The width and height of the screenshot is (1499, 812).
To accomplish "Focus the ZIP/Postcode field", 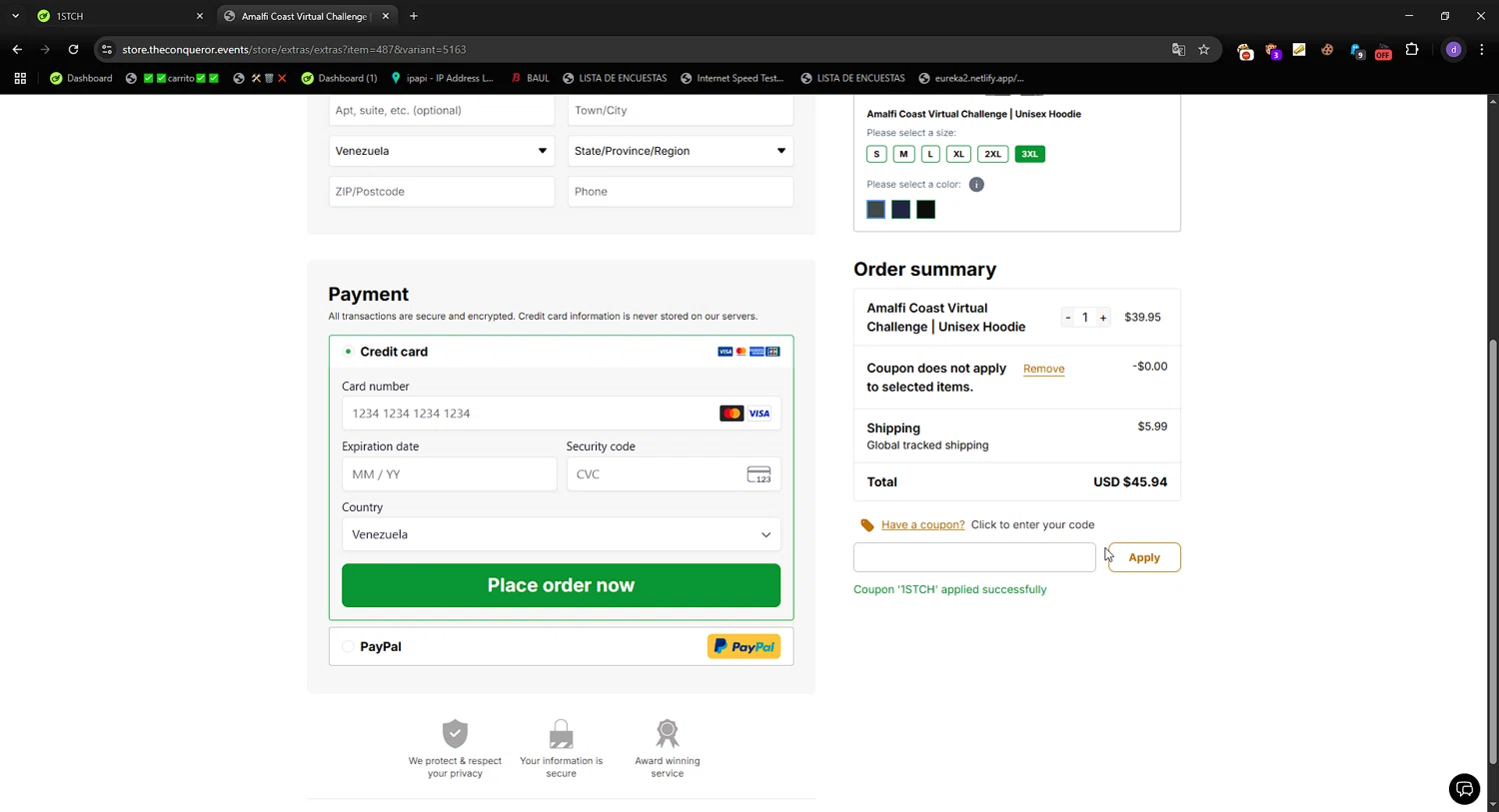I will tap(441, 192).
